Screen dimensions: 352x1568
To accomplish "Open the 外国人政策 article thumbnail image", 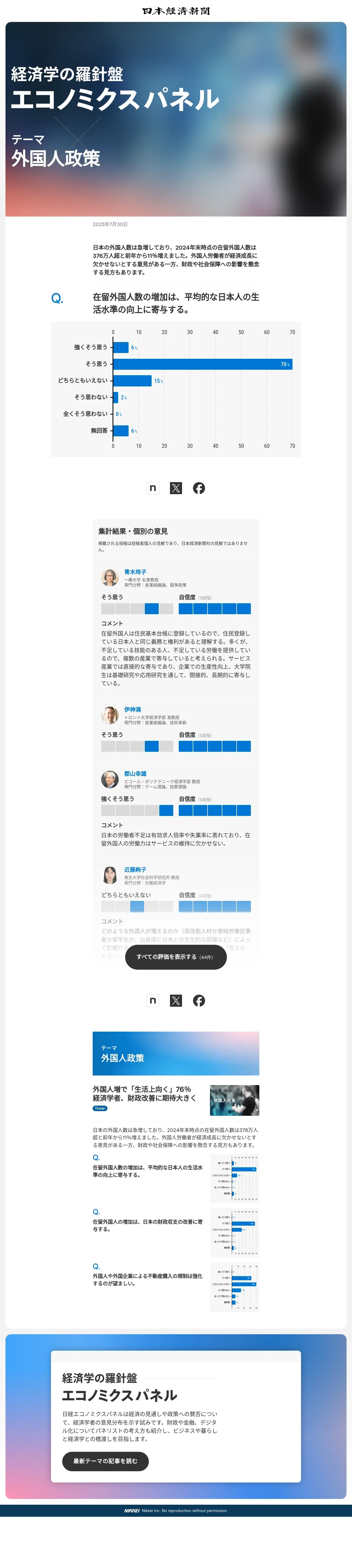I will point(234,1100).
